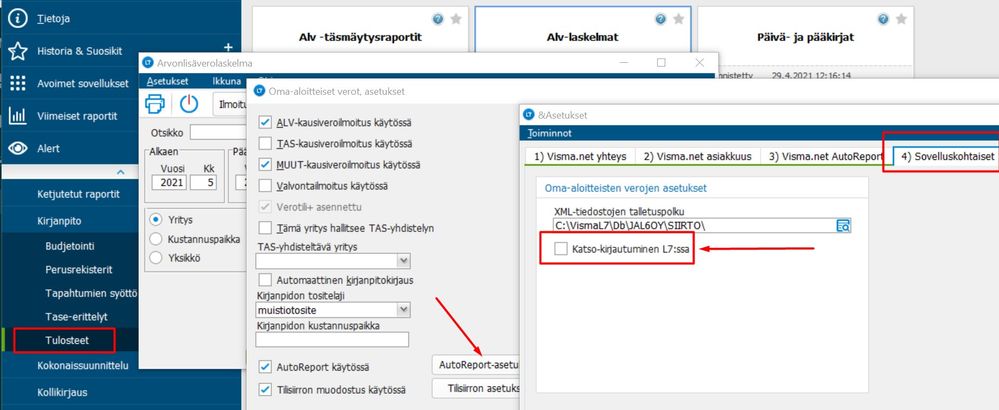Open Tapahtumien syöttö in sidebar
Viewport: 999px width, 410px height.
click(x=91, y=293)
